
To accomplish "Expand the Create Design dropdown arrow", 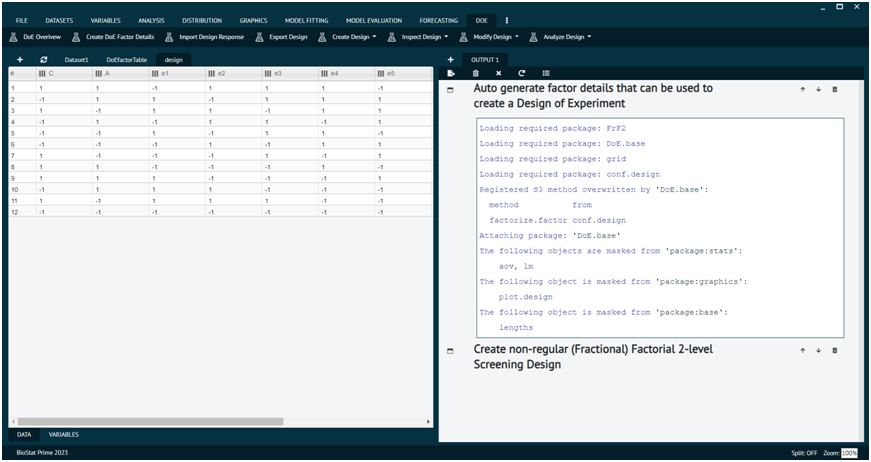I will [374, 37].
